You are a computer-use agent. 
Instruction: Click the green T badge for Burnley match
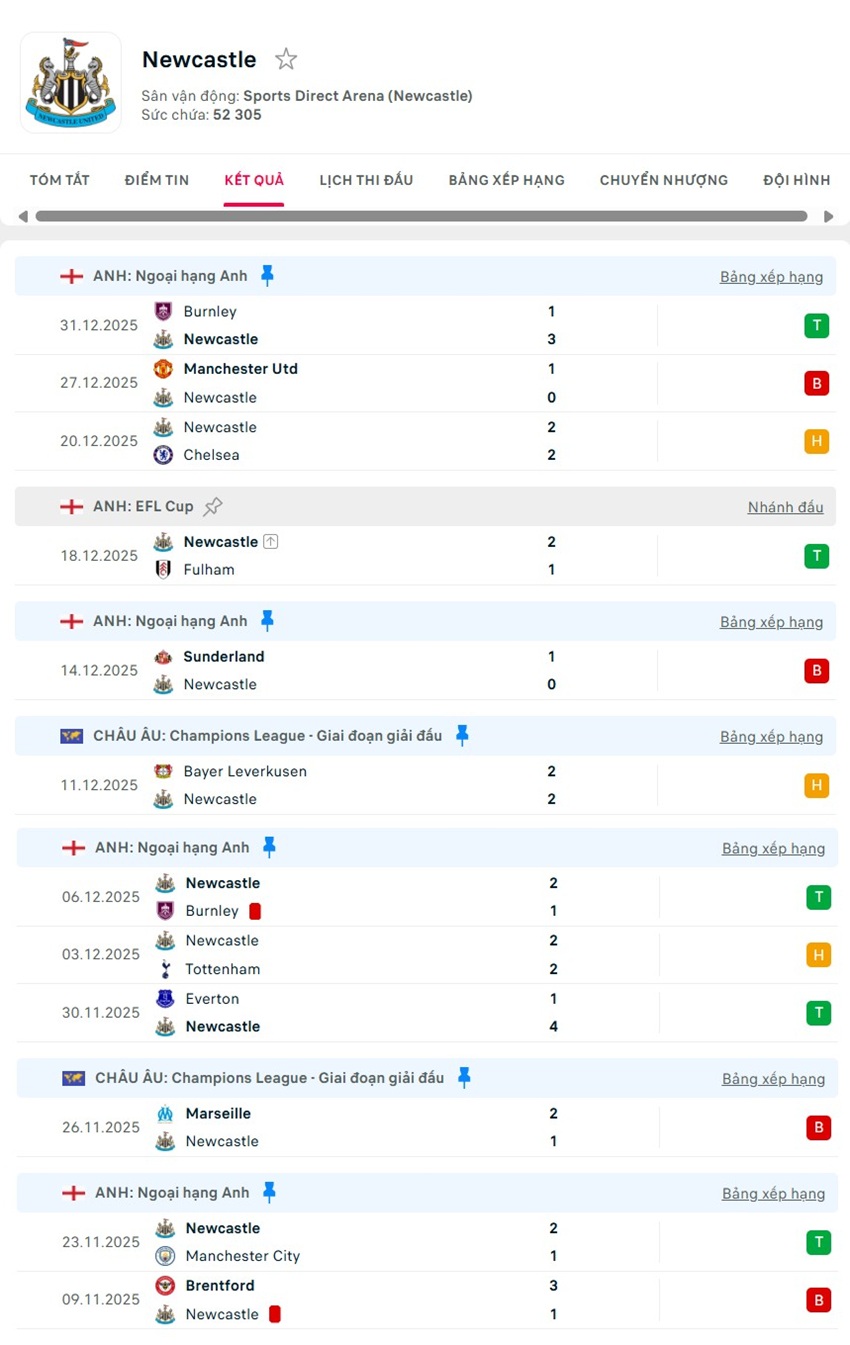pyautogui.click(x=817, y=325)
